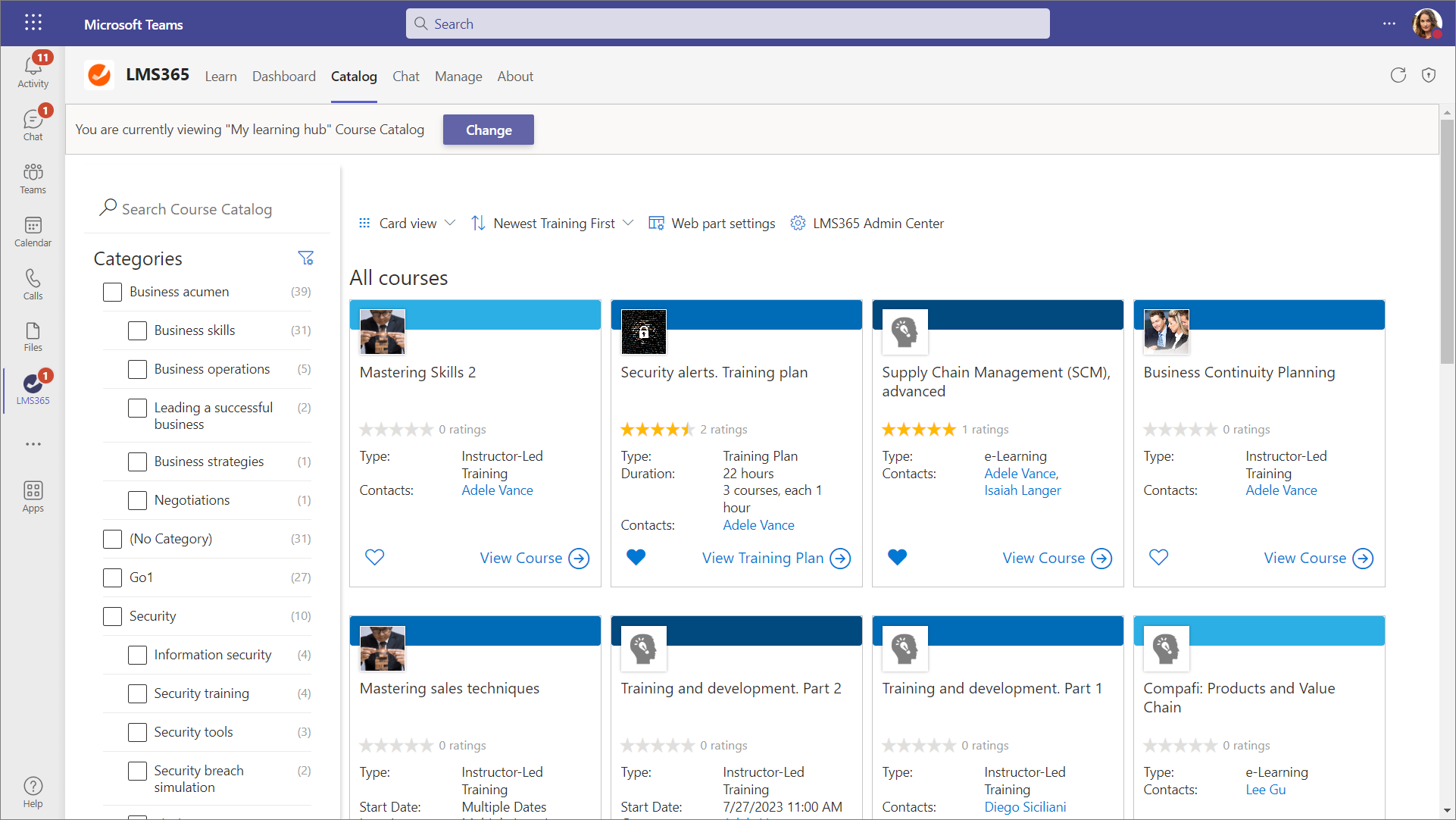Select the Go1 category checkbox
This screenshot has width=1456, height=820.
coord(112,577)
